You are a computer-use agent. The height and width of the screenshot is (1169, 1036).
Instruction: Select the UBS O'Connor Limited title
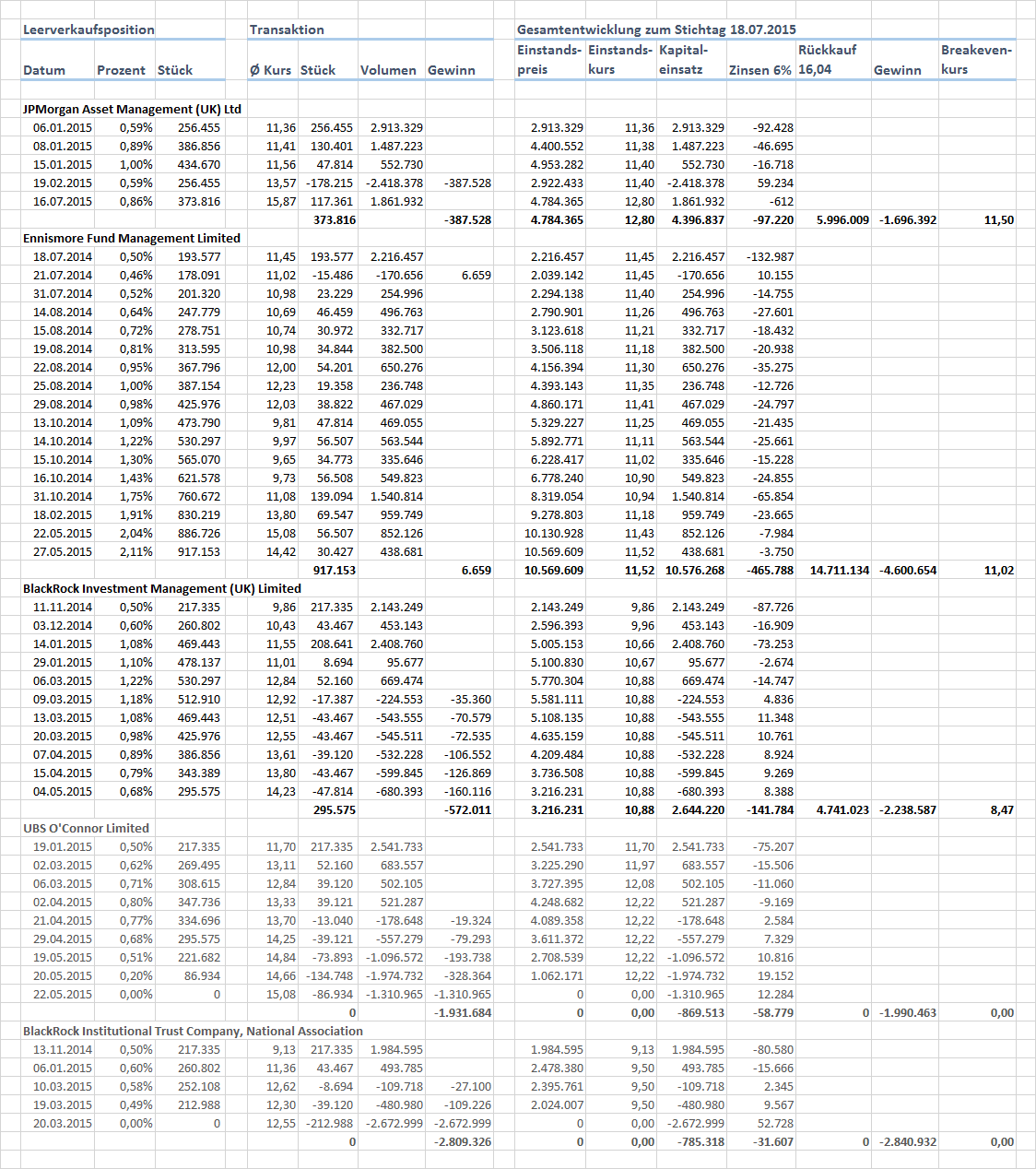[86, 828]
